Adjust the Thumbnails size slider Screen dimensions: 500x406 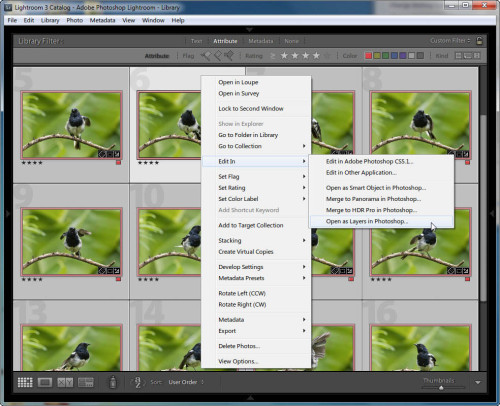coord(441,388)
